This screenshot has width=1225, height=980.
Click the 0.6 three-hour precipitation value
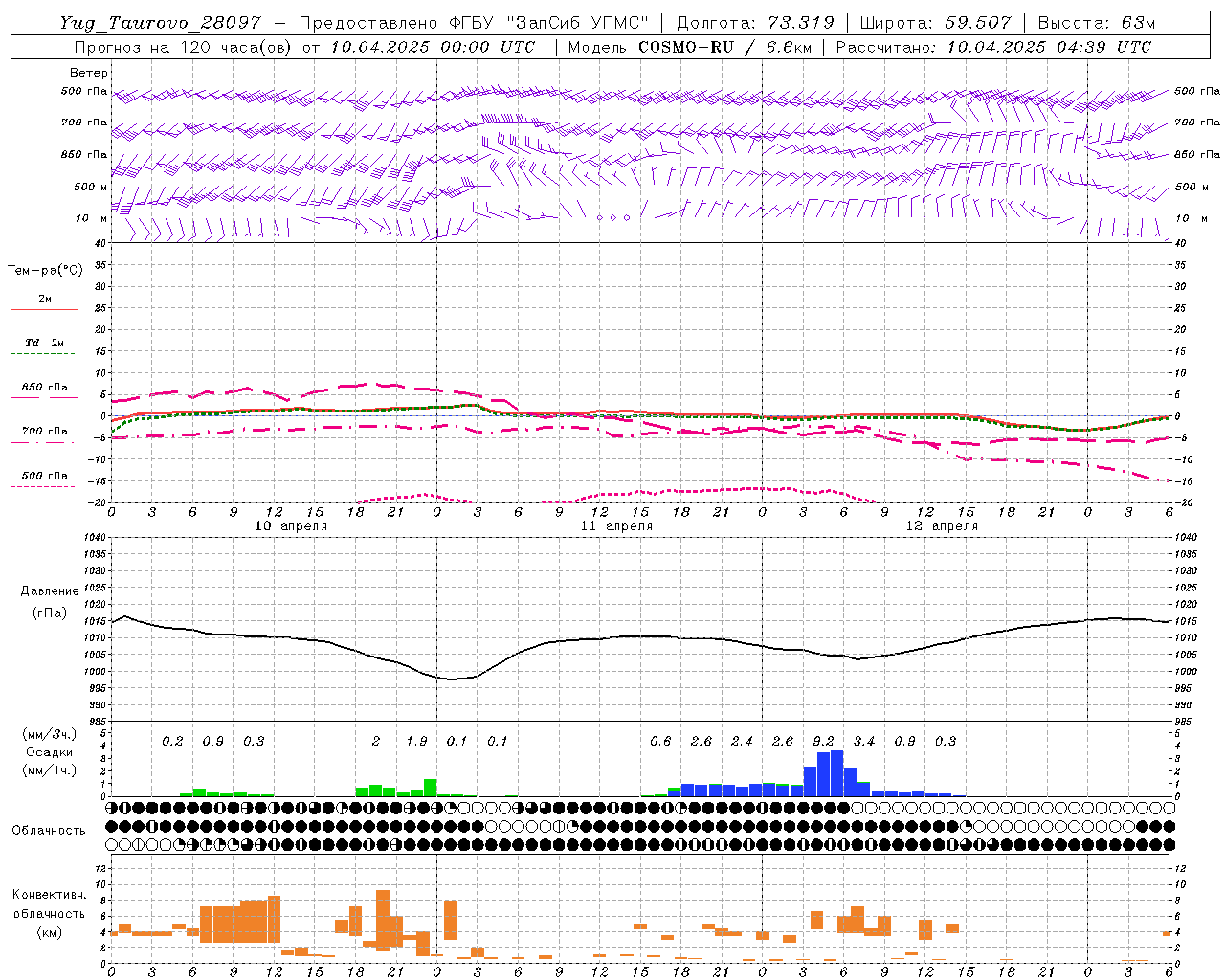point(660,742)
